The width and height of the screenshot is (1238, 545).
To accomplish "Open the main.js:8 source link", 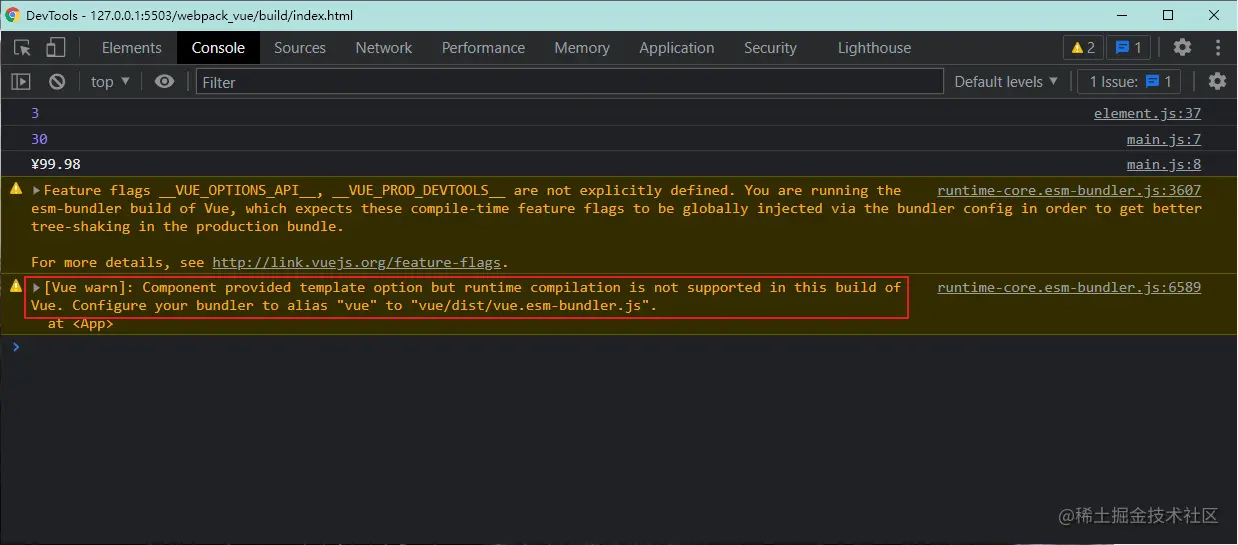I will [1164, 164].
